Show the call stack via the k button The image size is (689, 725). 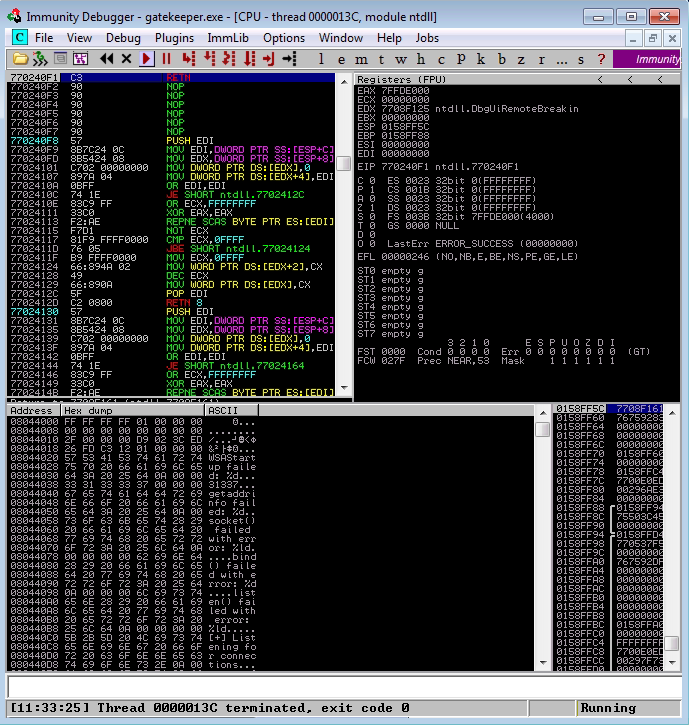coord(481,59)
